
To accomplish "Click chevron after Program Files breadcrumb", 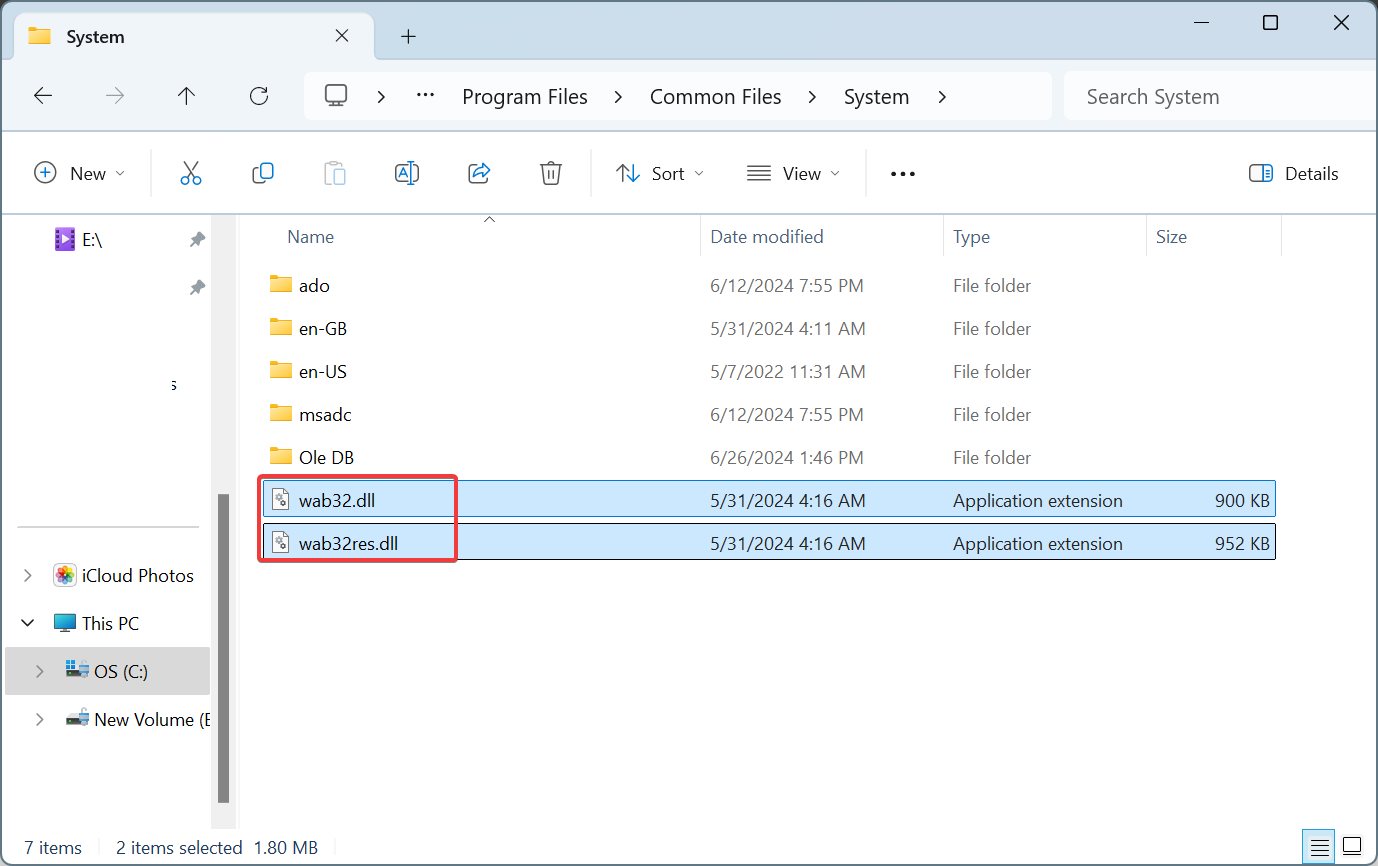I will point(619,97).
